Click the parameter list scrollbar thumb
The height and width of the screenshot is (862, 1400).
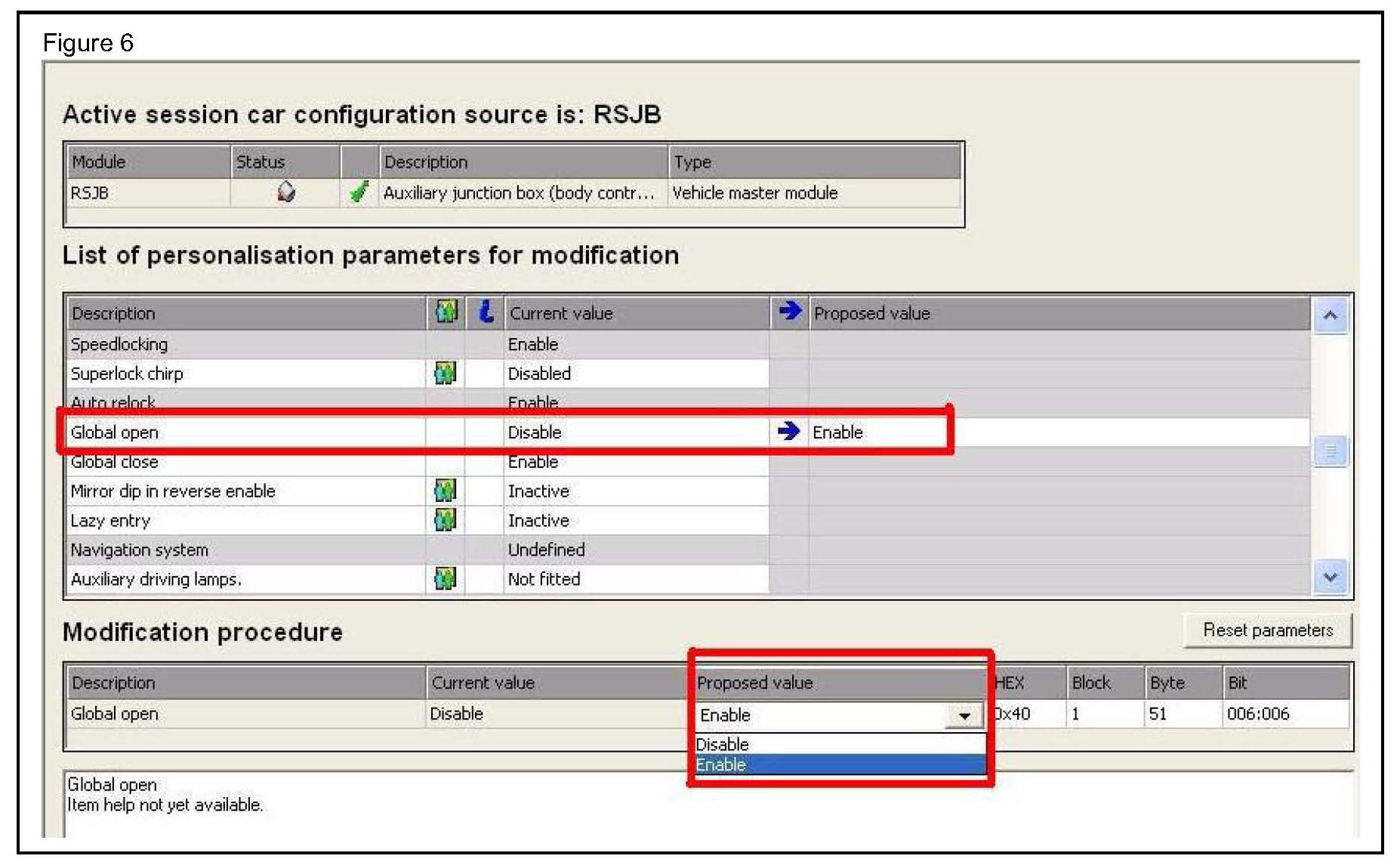tap(1331, 451)
